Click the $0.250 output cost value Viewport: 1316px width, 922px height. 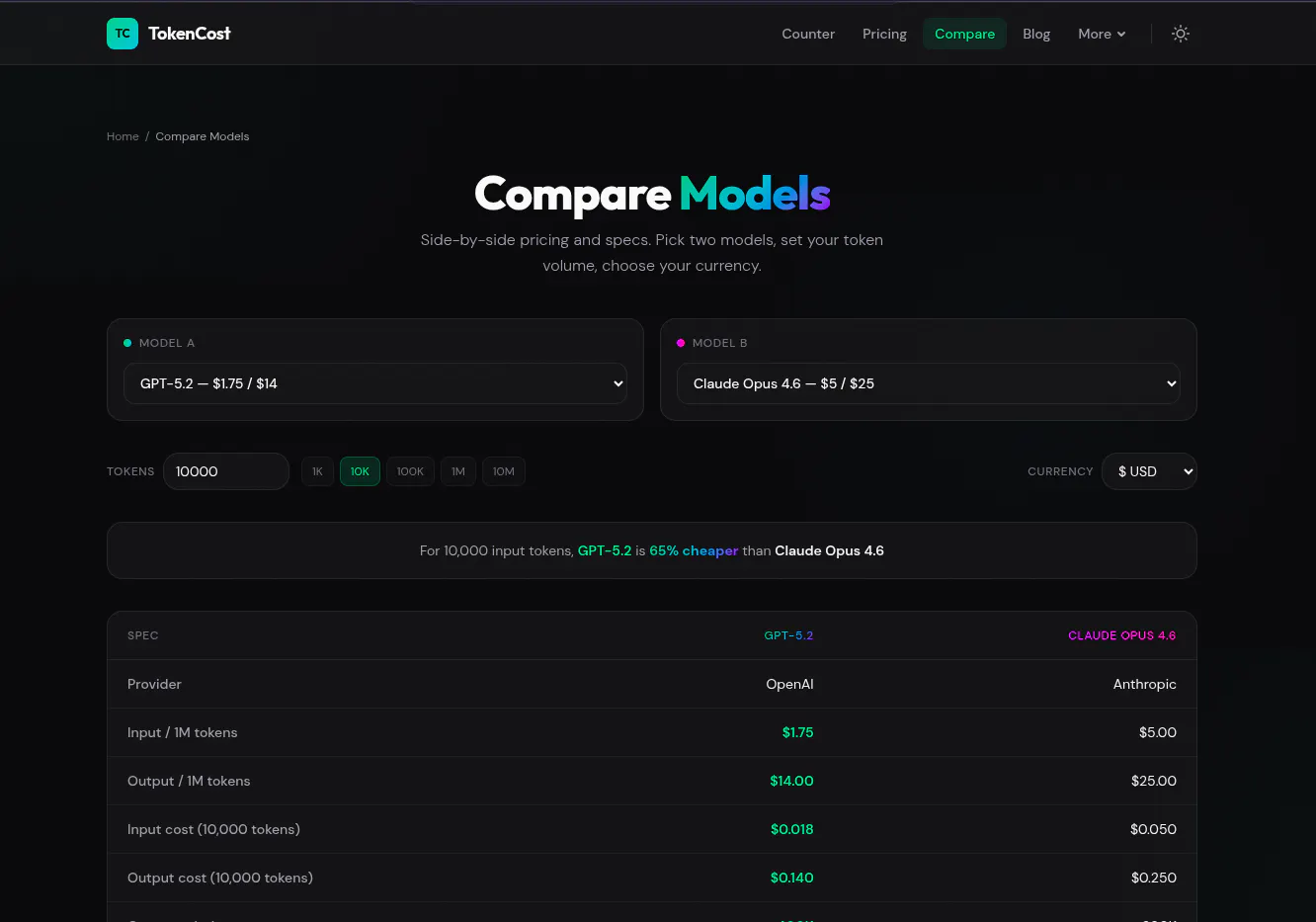[x=1154, y=878]
